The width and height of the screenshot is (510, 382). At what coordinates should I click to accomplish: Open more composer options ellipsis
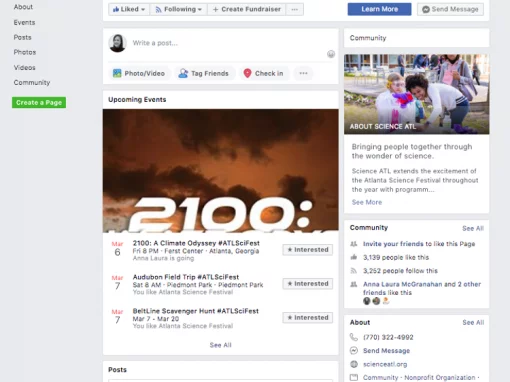pos(303,73)
